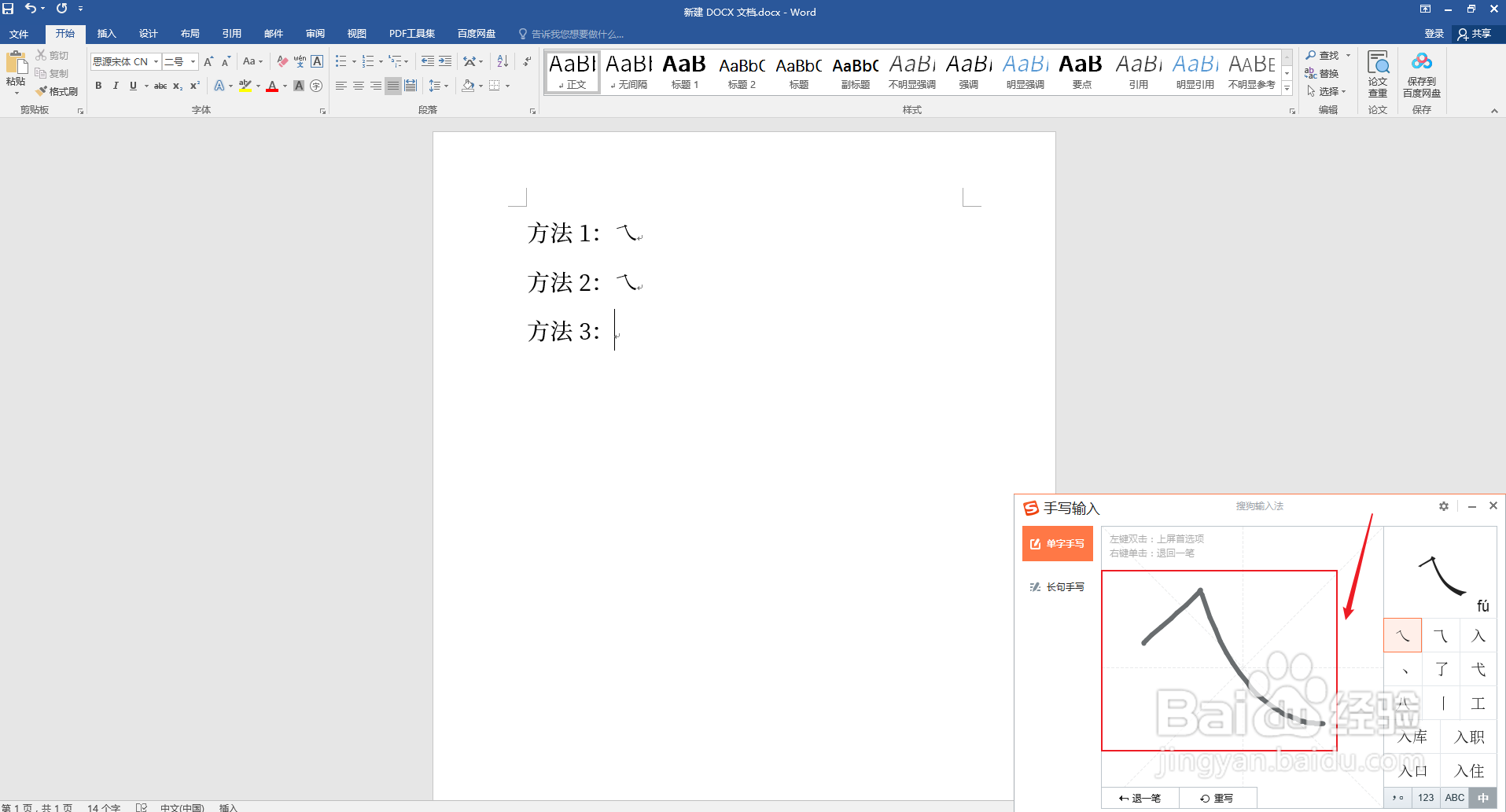Click the Tell me search box

coord(572,34)
